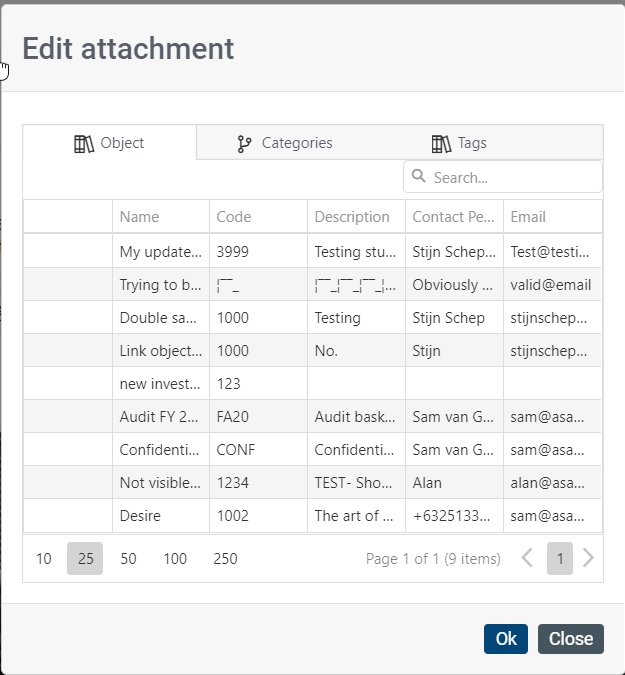Click the branch icon beside Categories
The height and width of the screenshot is (675, 625).
point(244,144)
